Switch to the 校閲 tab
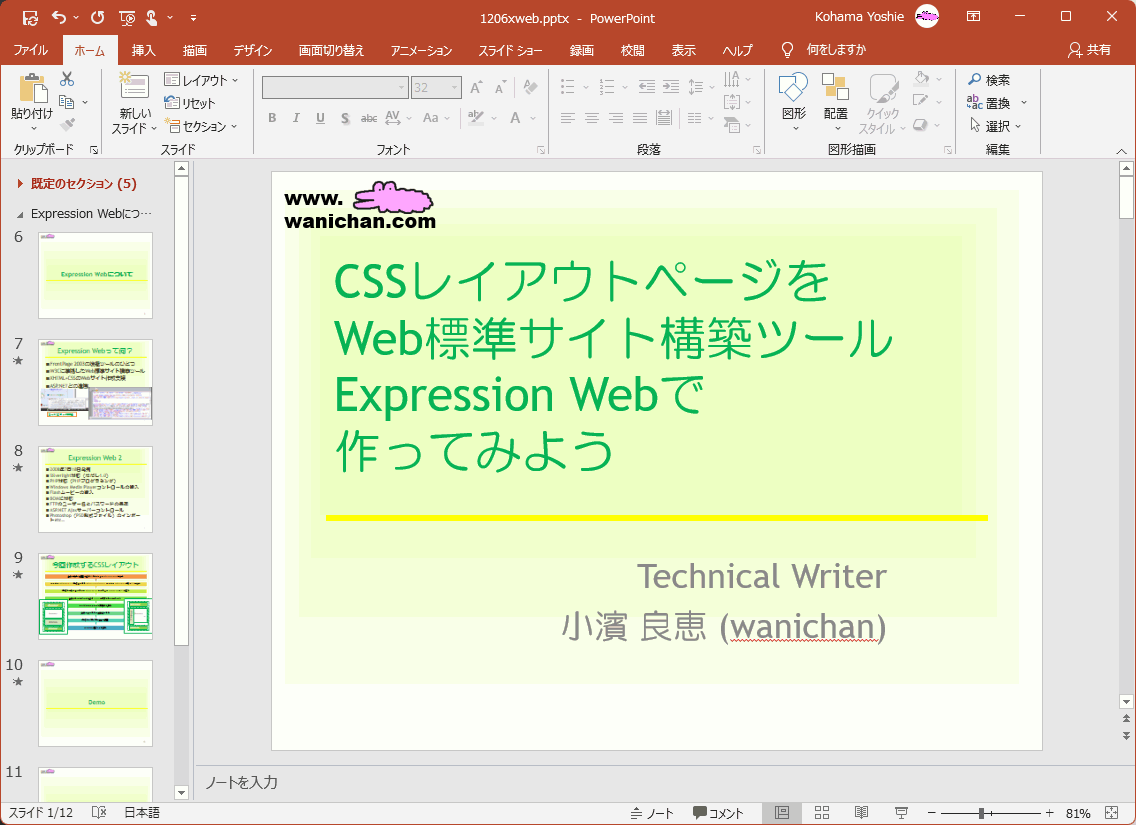1136x825 pixels. [632, 50]
